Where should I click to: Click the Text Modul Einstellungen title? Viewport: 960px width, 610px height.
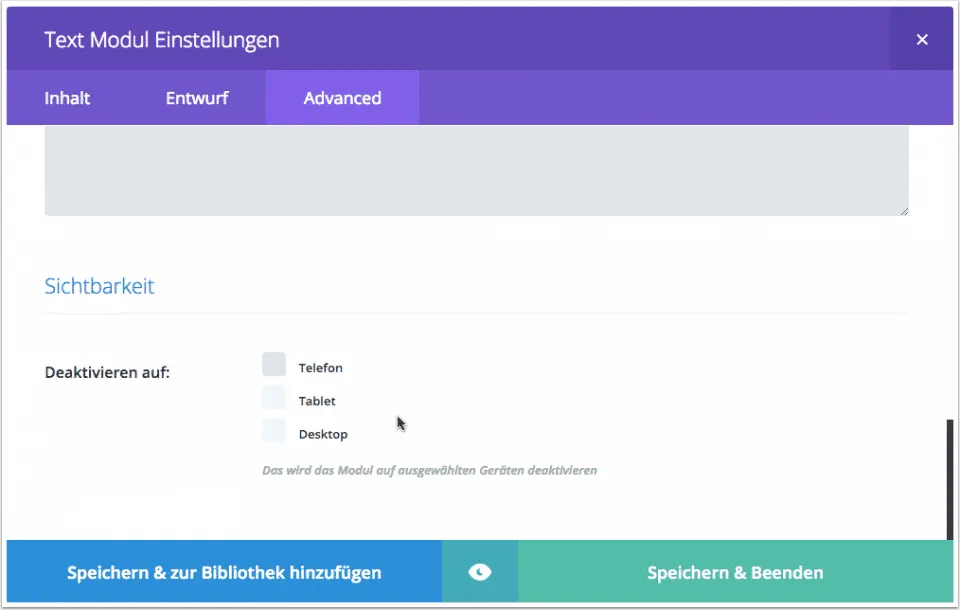coord(161,40)
